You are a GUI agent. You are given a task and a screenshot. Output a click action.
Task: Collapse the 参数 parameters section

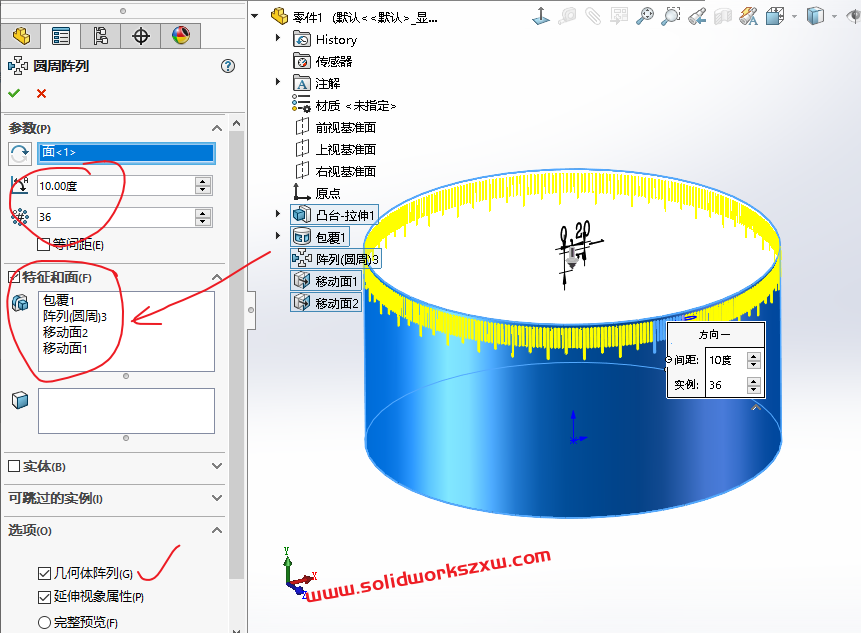pos(217,128)
